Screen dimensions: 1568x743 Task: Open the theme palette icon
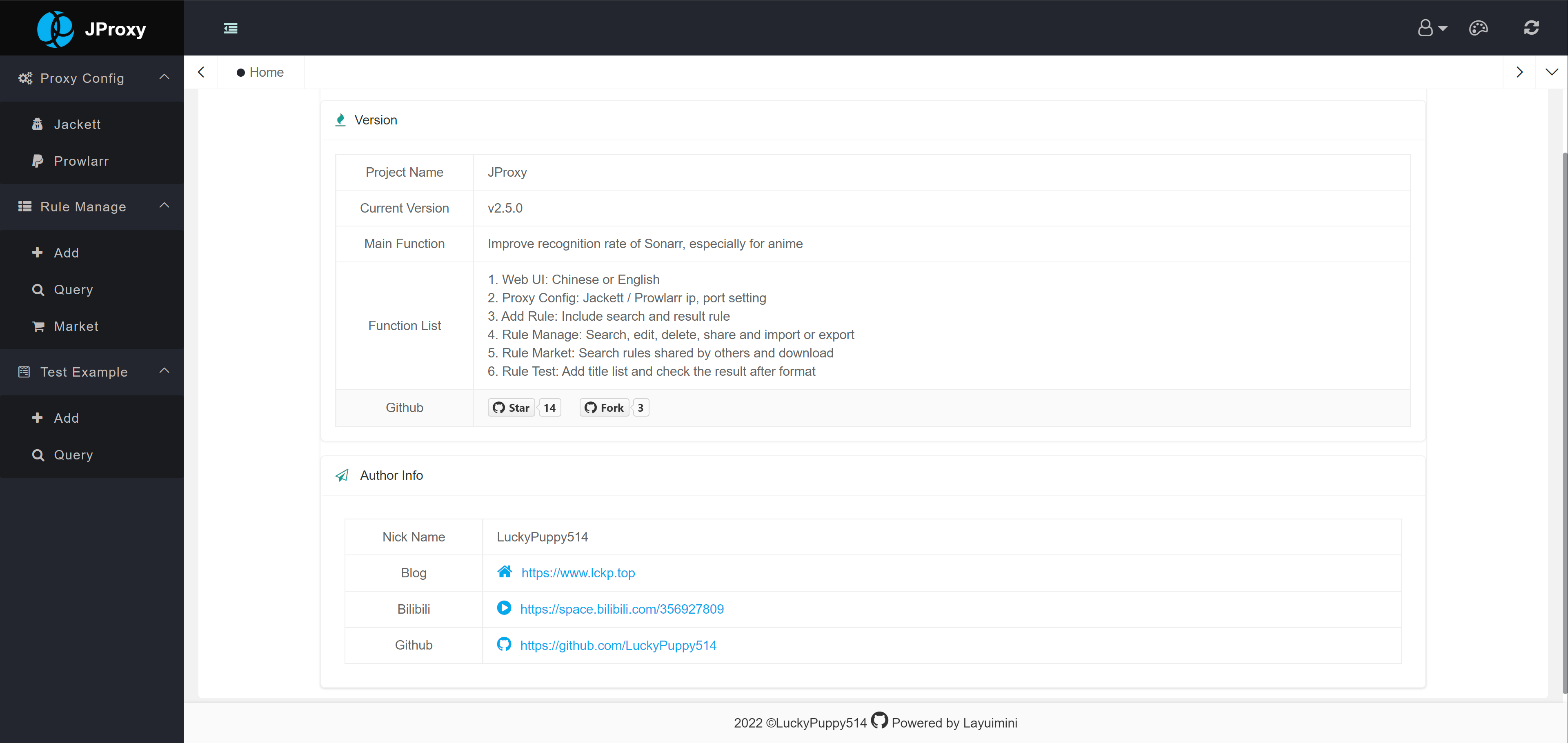click(x=1478, y=28)
